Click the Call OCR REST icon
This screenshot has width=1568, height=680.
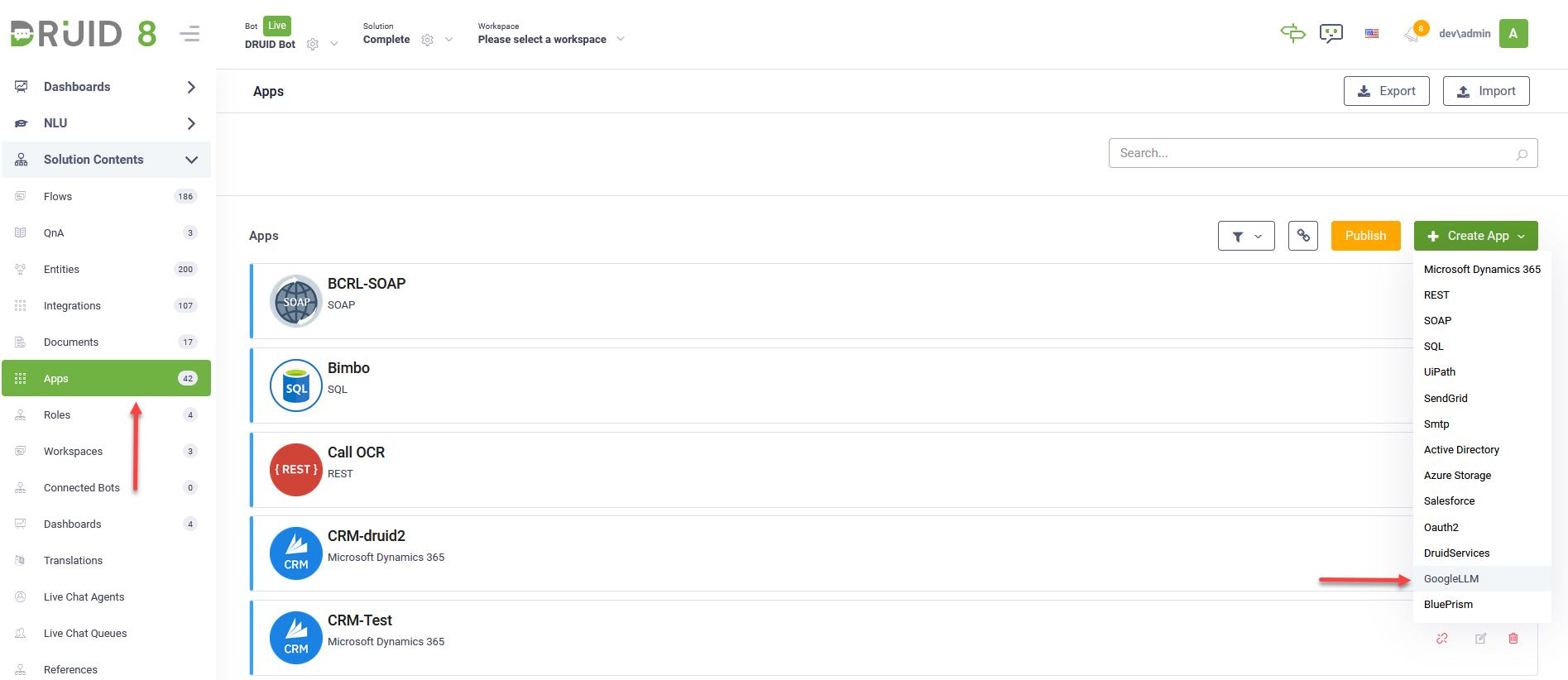[296, 470]
